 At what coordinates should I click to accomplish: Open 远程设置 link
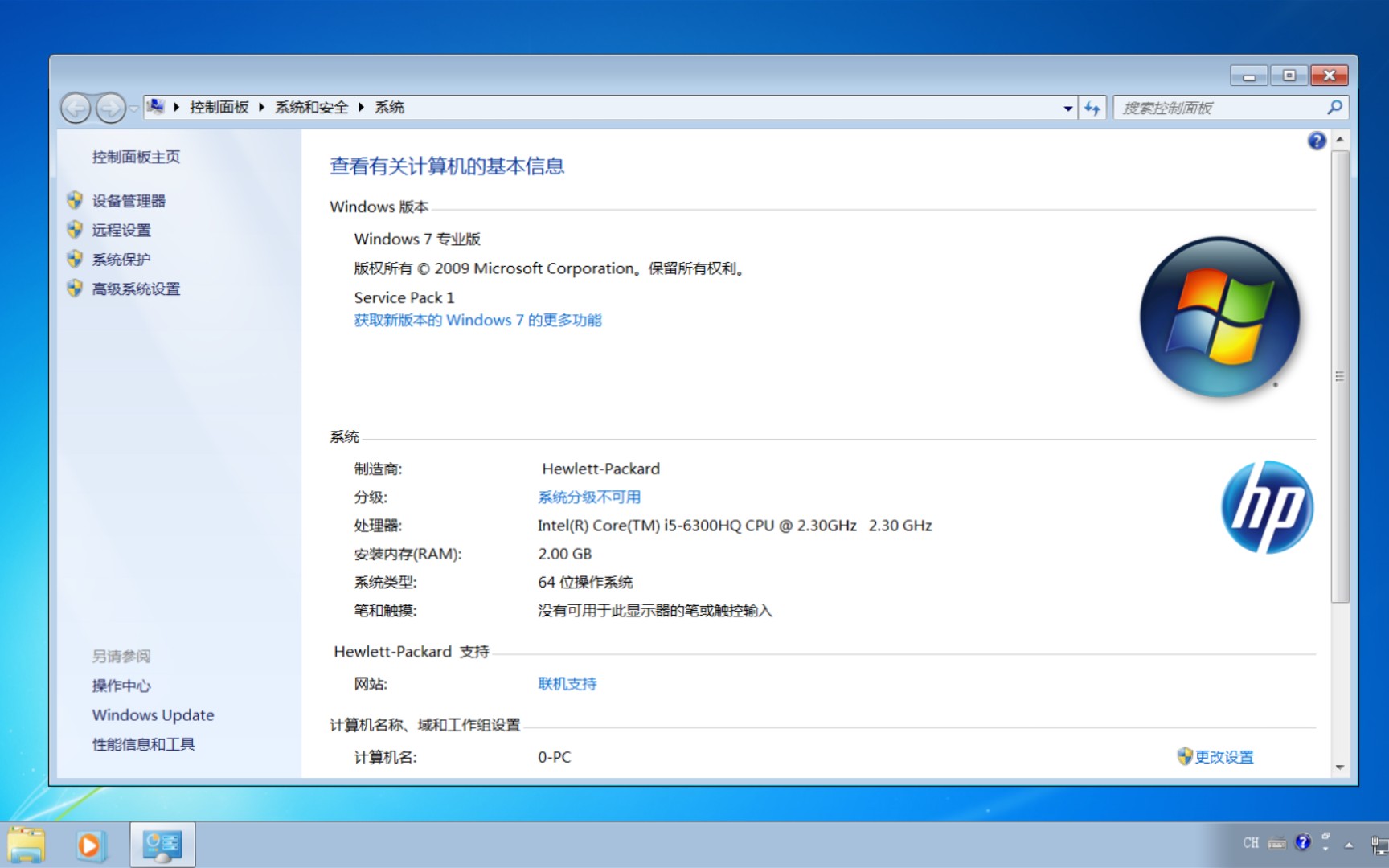point(121,230)
